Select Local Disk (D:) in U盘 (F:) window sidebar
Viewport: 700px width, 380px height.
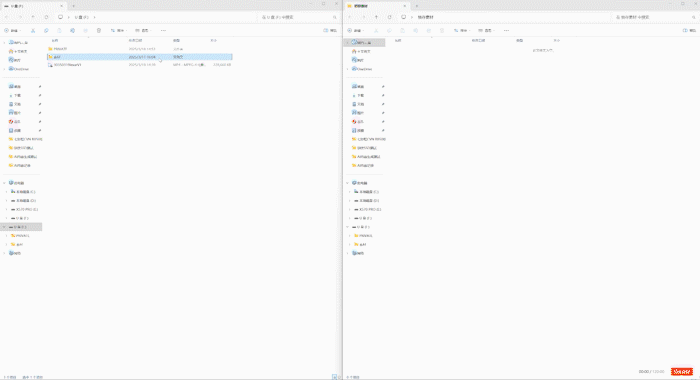pyautogui.click(x=23, y=200)
